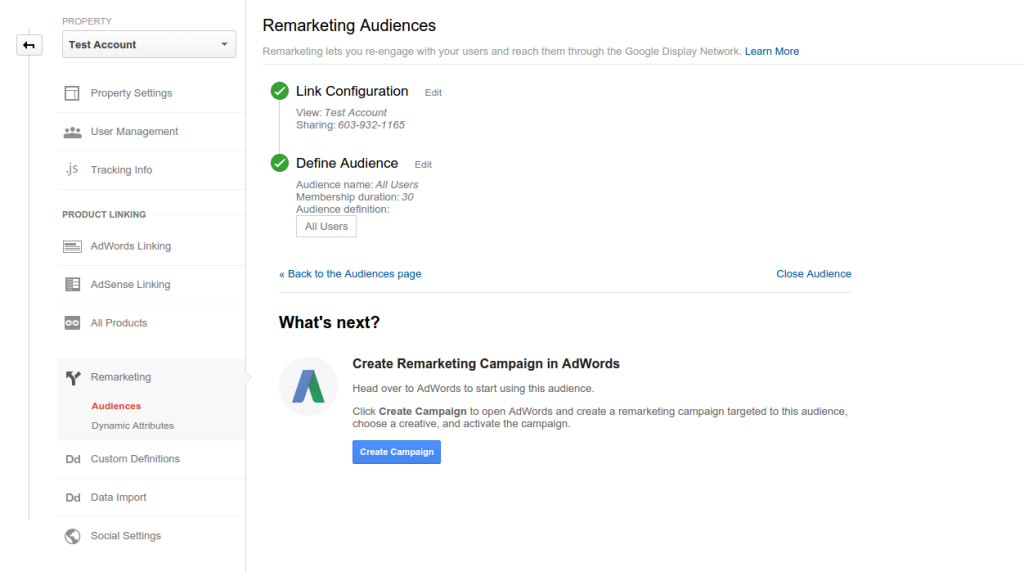Image resolution: width=1024 pixels, height=581 pixels.
Task: Click the Close Audience link
Action: pyautogui.click(x=813, y=274)
